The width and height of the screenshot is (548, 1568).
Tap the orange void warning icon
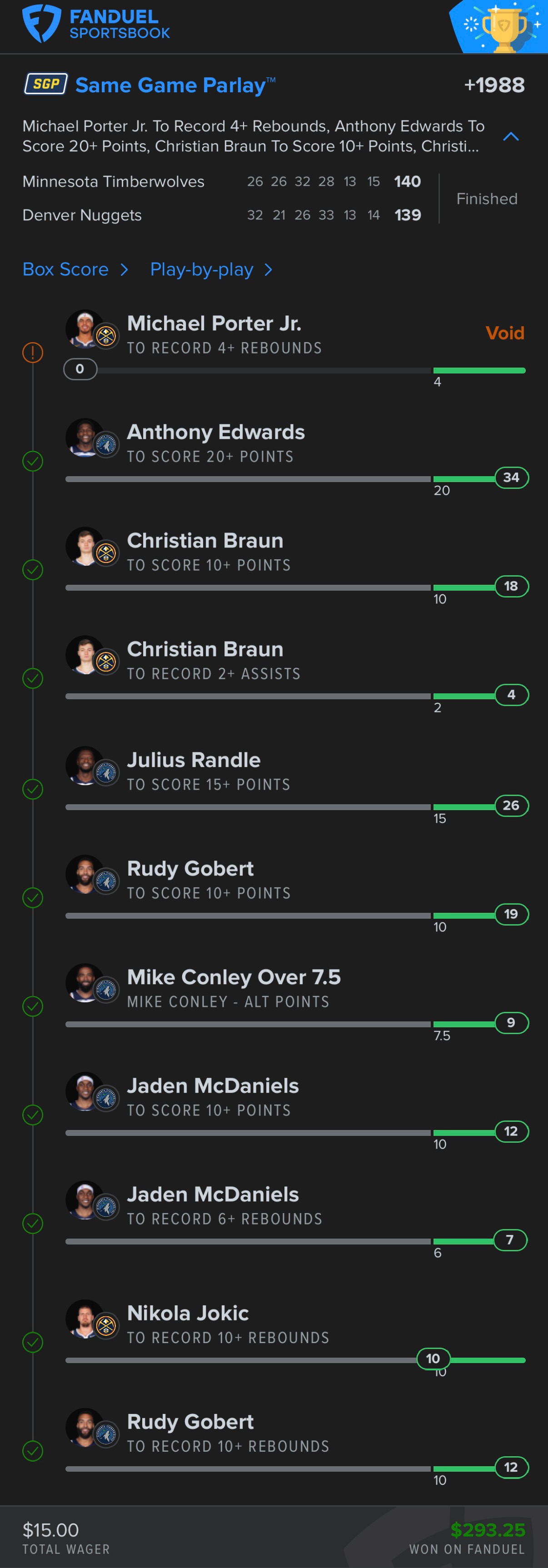[x=33, y=352]
